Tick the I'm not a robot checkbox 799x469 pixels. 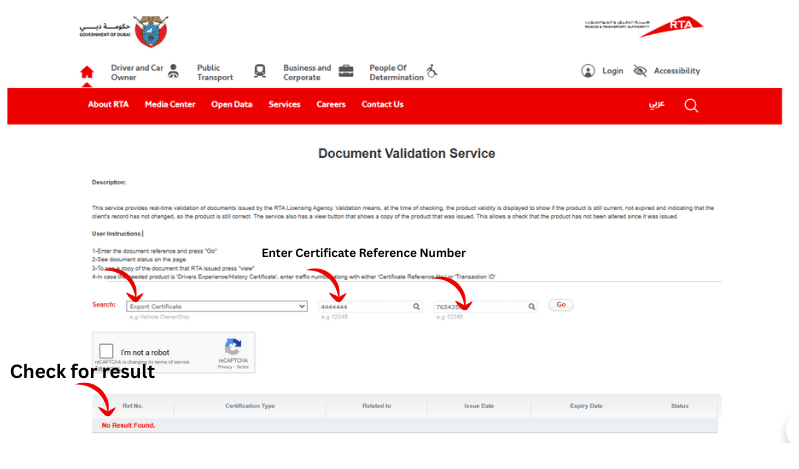click(106, 351)
